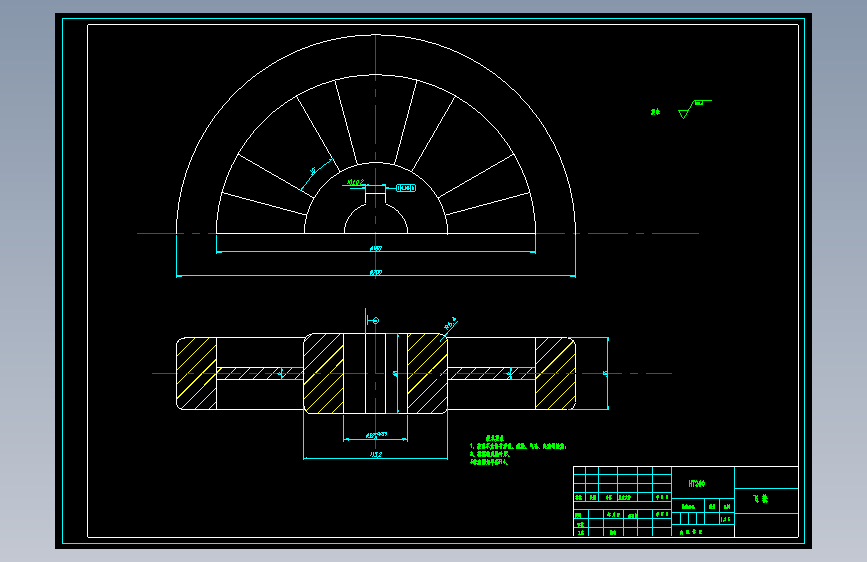The height and width of the screenshot is (562, 867).
Task: Click the rim thickness dimension at the section's right
Action: tap(605, 374)
